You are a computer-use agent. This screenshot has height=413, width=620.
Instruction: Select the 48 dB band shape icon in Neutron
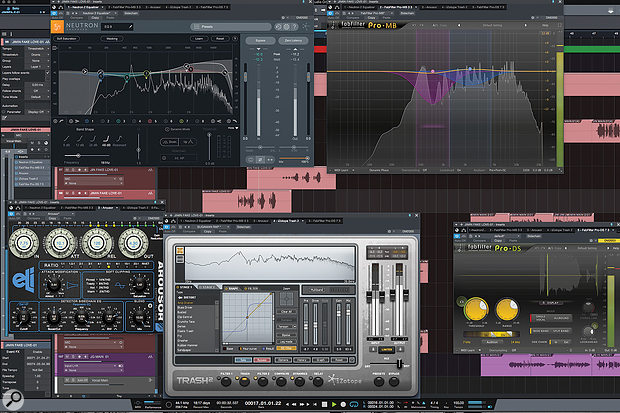pyautogui.click(x=106, y=139)
